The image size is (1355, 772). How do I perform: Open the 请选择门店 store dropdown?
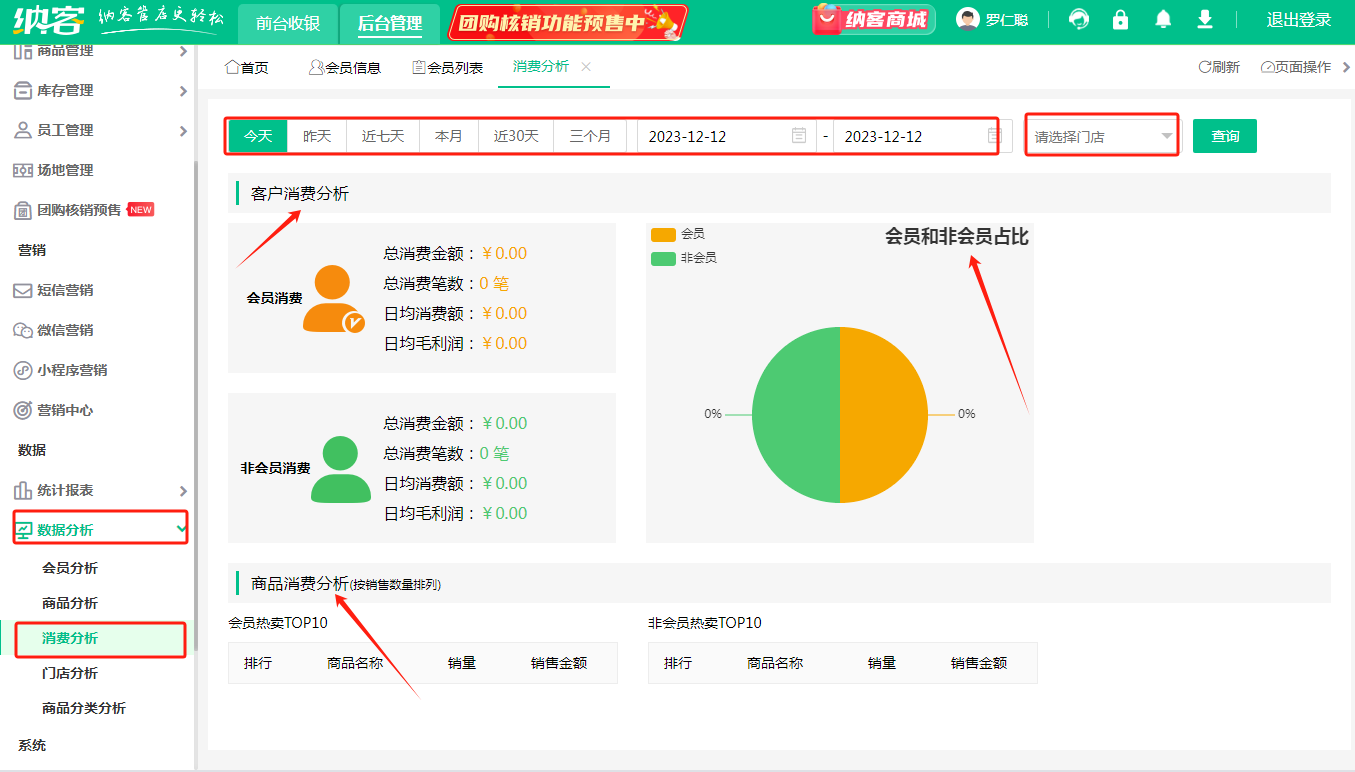tap(1102, 137)
